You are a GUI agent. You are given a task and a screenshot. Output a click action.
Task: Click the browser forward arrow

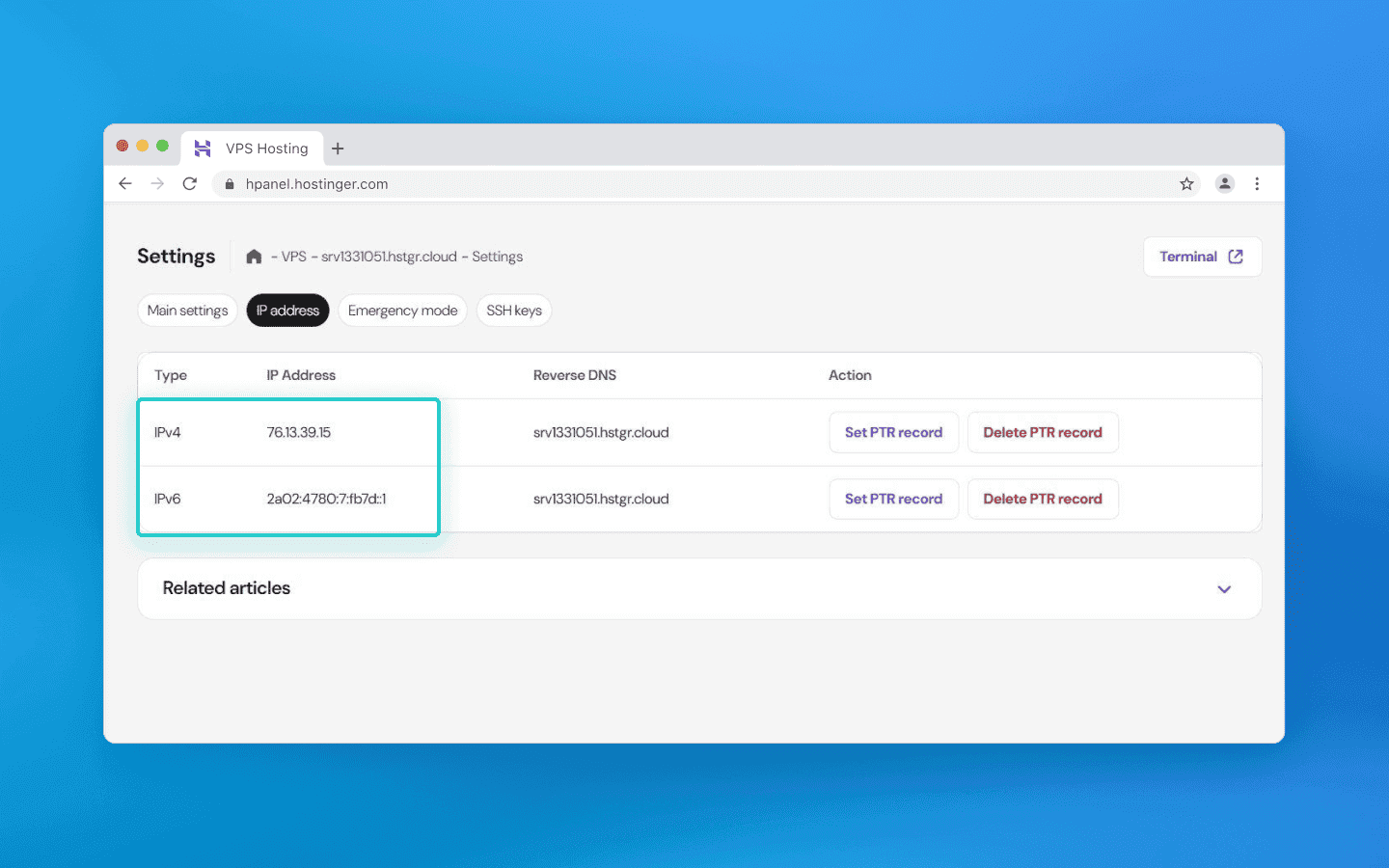coord(157,183)
